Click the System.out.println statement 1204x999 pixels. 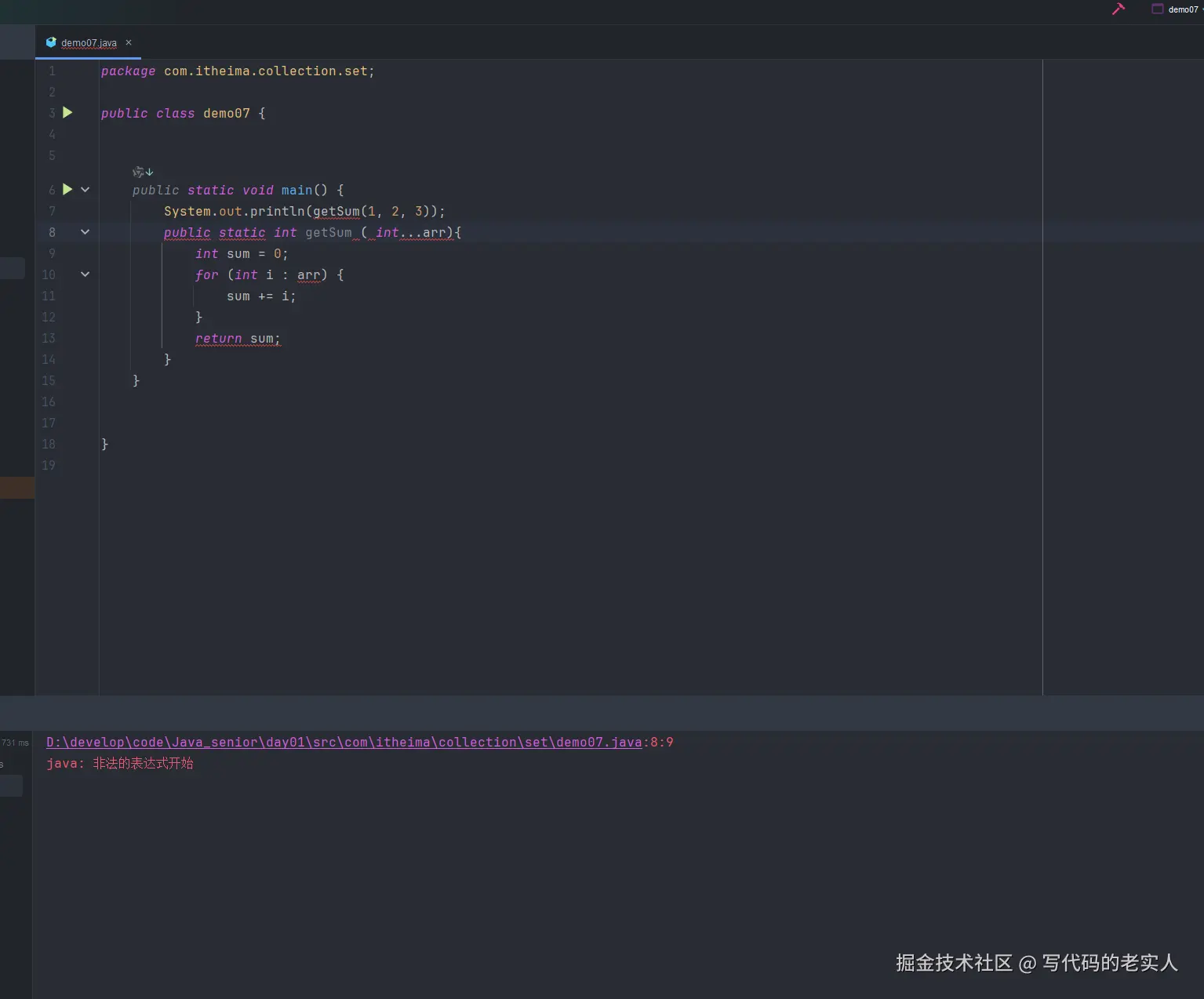pos(304,211)
